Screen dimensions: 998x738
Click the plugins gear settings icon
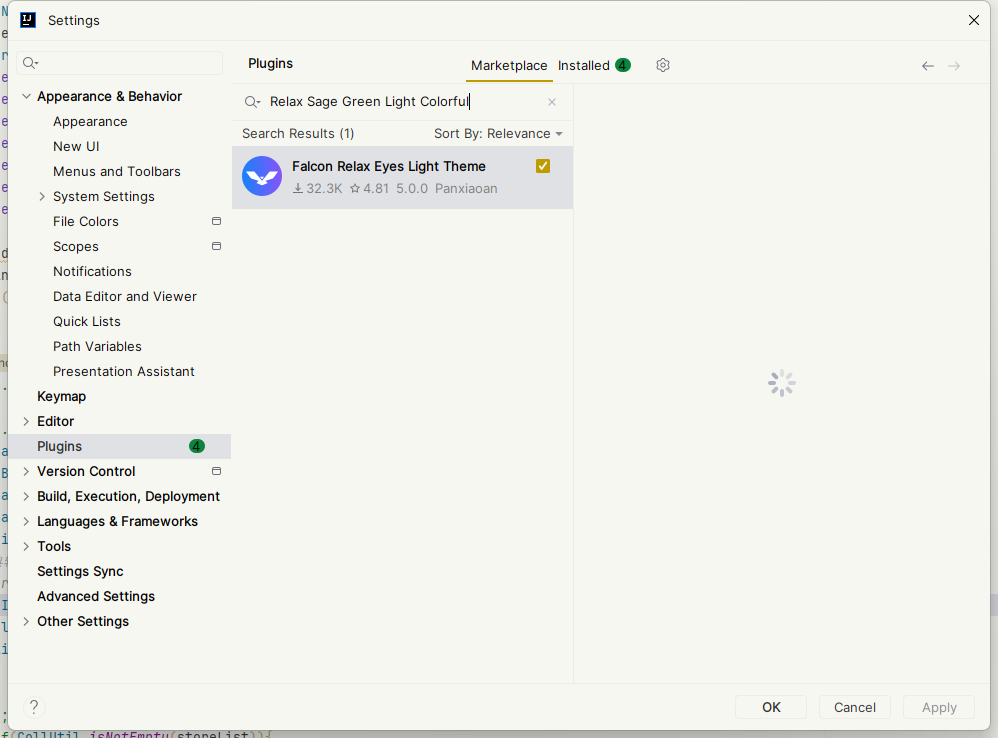[663, 65]
